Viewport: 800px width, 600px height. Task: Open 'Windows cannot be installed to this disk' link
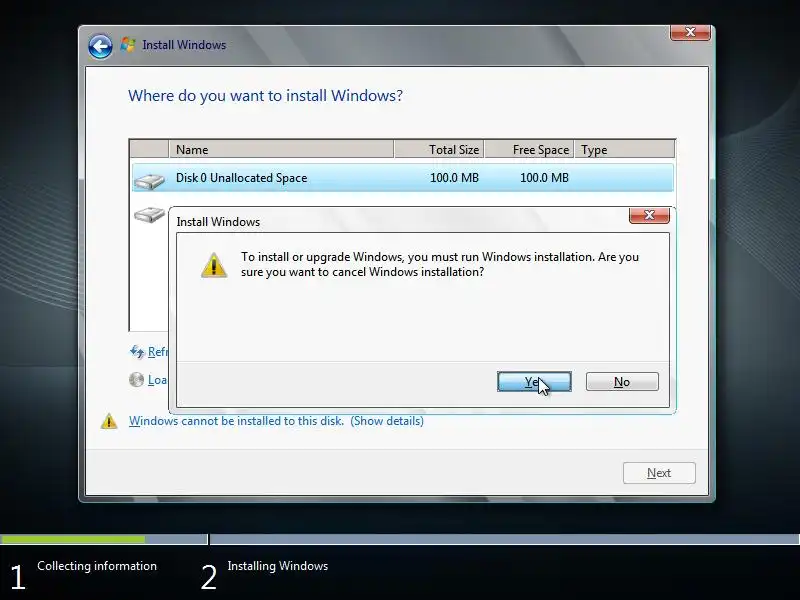click(236, 421)
